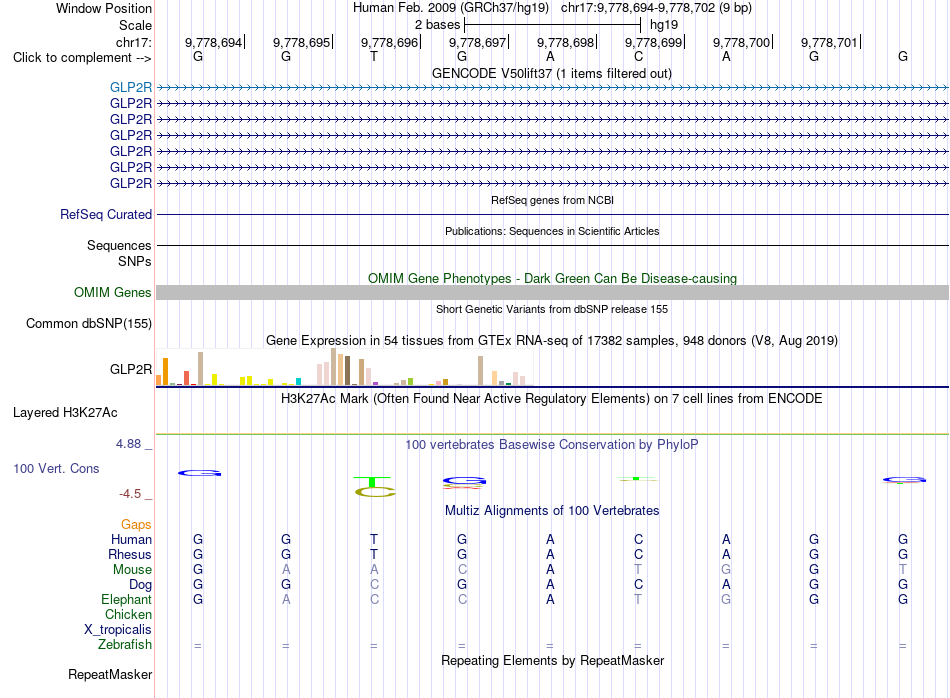Click the -4.5 PhyloP lower scale value
The image size is (950, 698).
130,494
